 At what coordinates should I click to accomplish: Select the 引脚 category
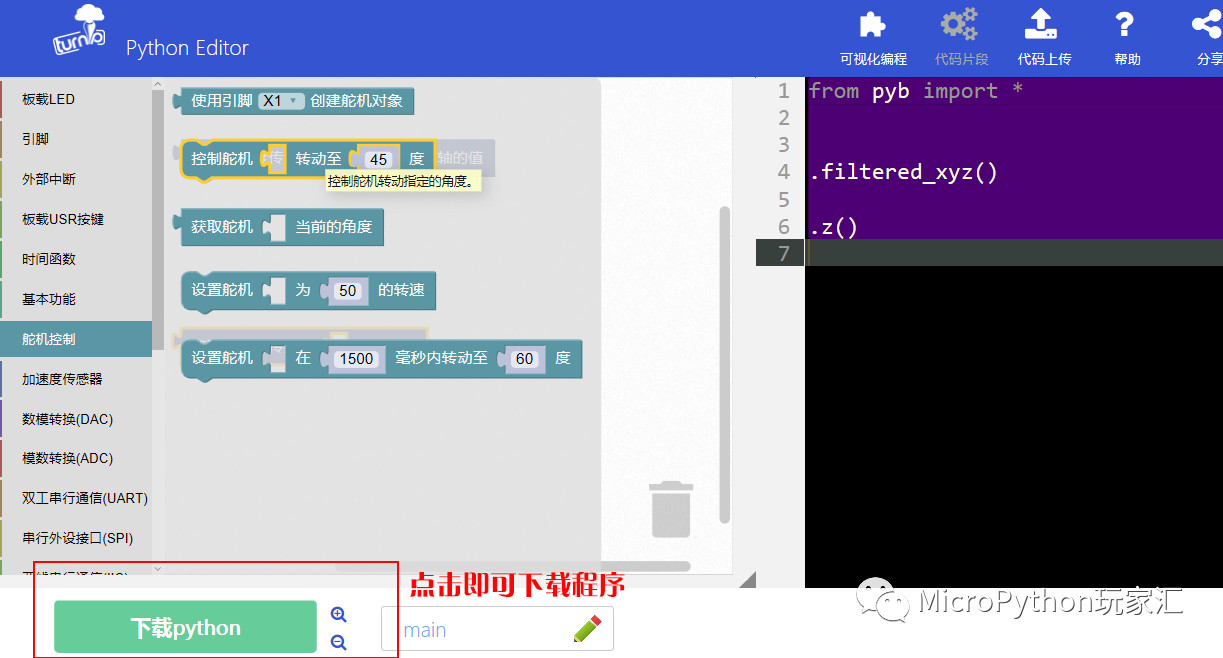point(76,139)
